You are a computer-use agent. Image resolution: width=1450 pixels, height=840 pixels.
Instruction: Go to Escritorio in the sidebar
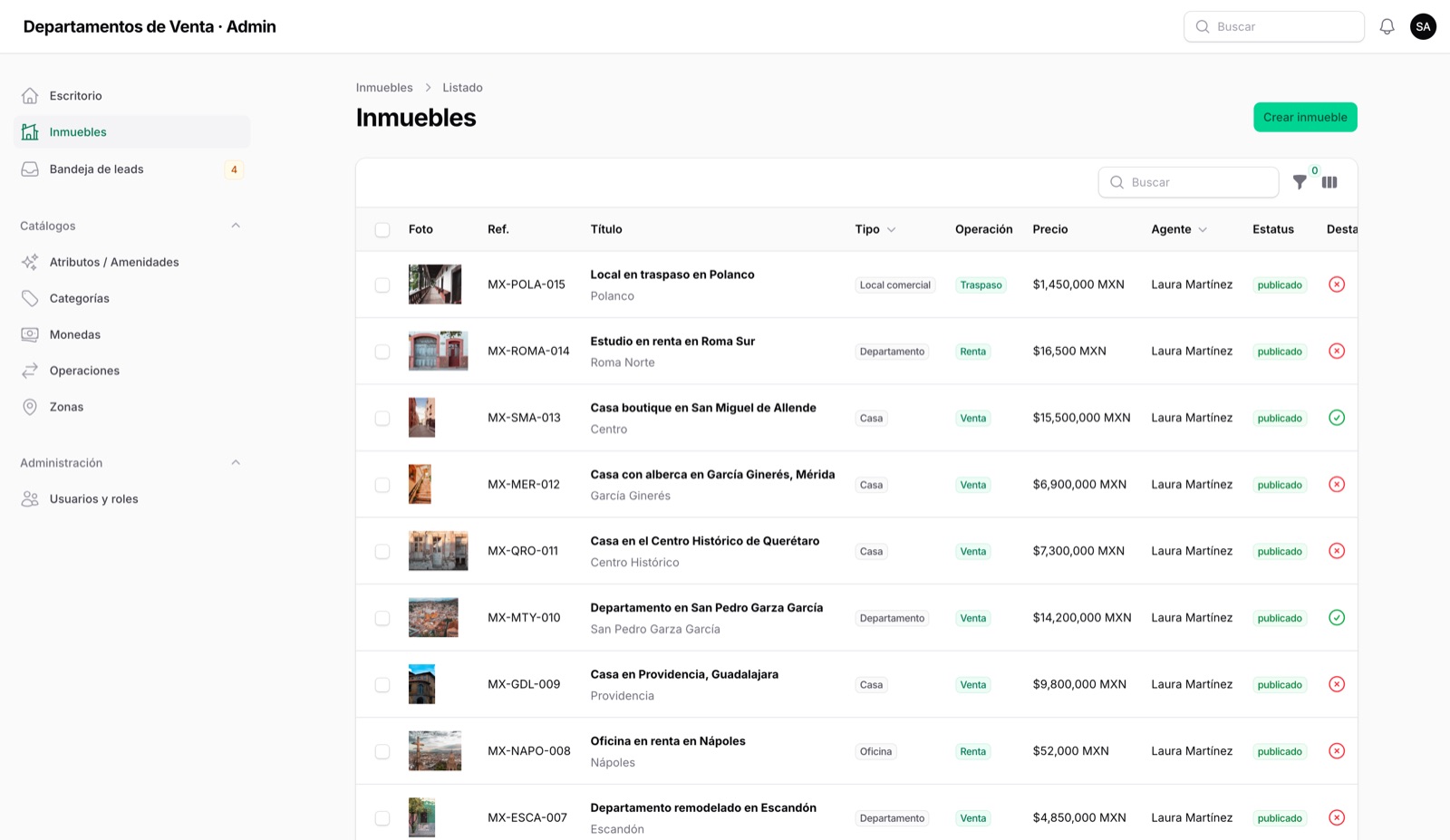[132, 96]
